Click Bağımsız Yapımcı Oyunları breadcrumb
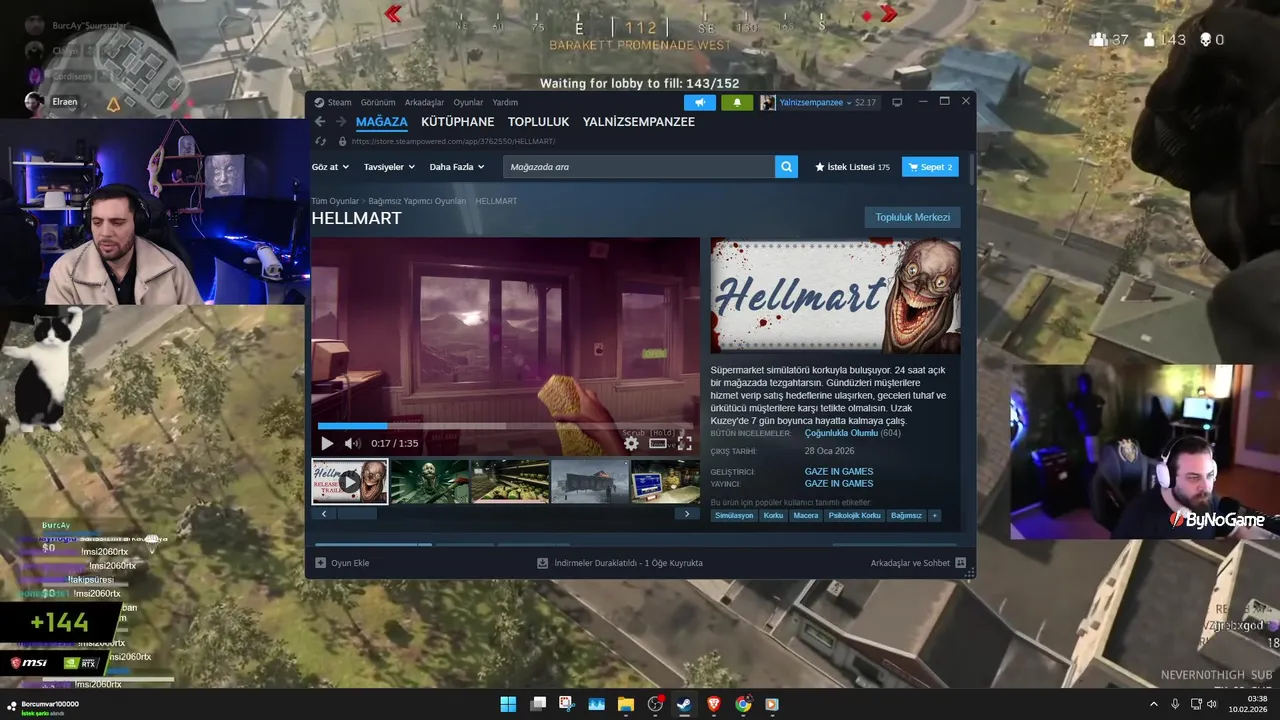 click(417, 201)
